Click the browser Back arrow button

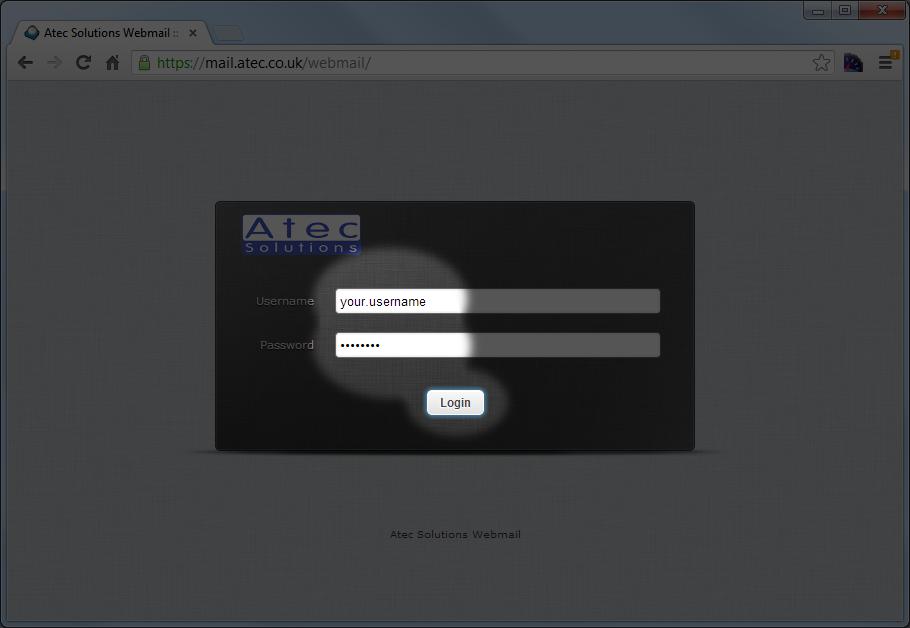click(x=25, y=63)
